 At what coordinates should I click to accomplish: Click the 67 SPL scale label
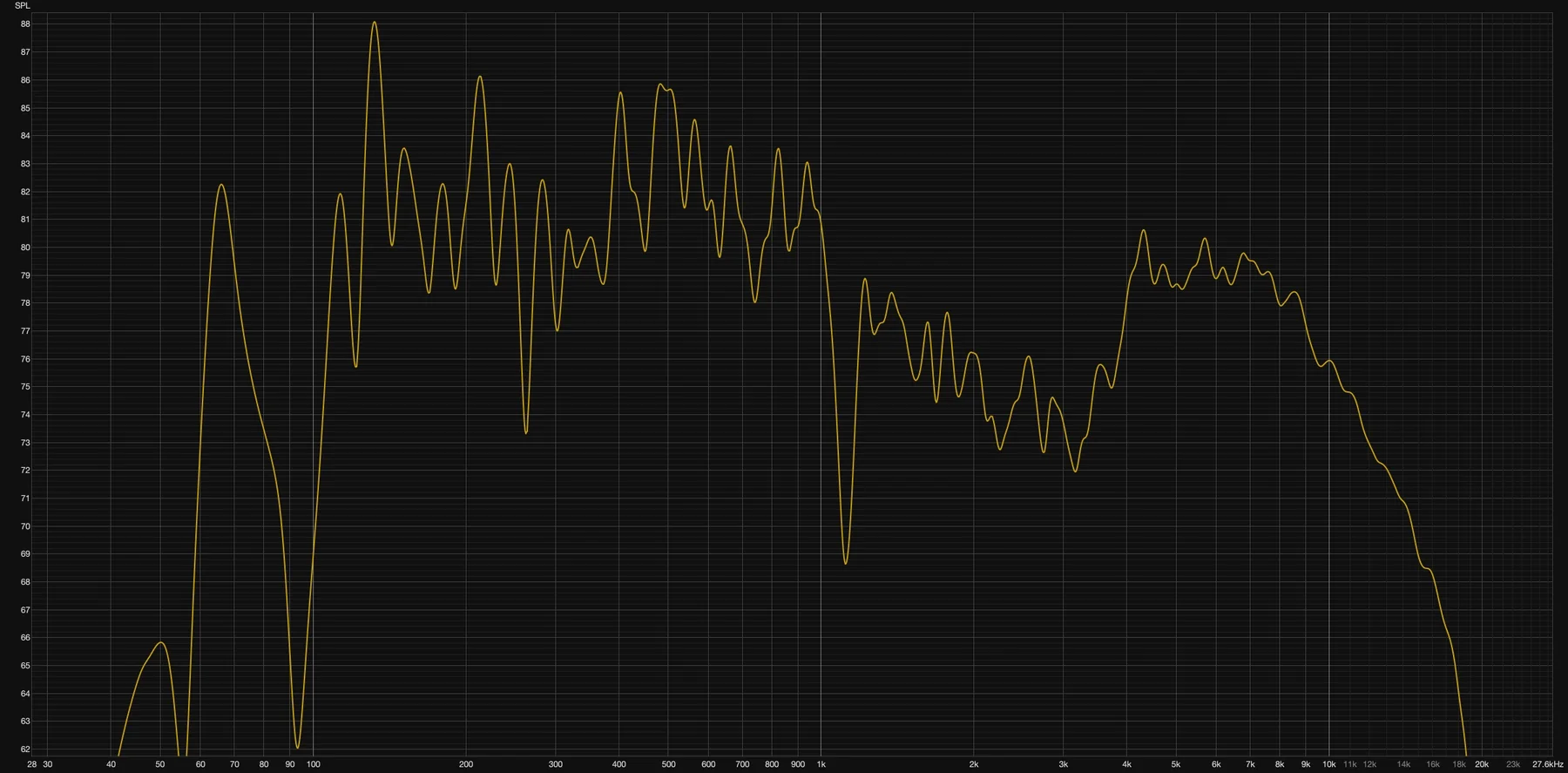point(25,610)
